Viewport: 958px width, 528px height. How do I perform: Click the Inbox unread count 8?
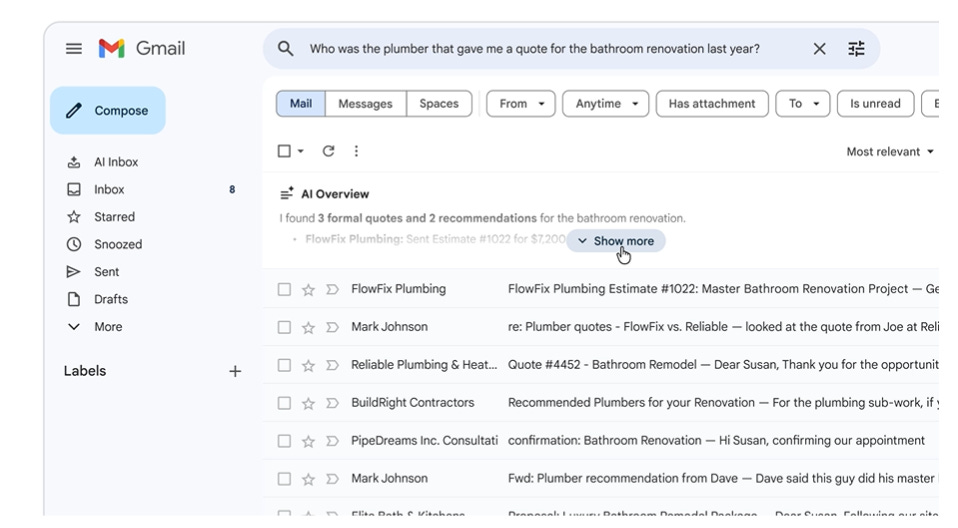tap(232, 189)
